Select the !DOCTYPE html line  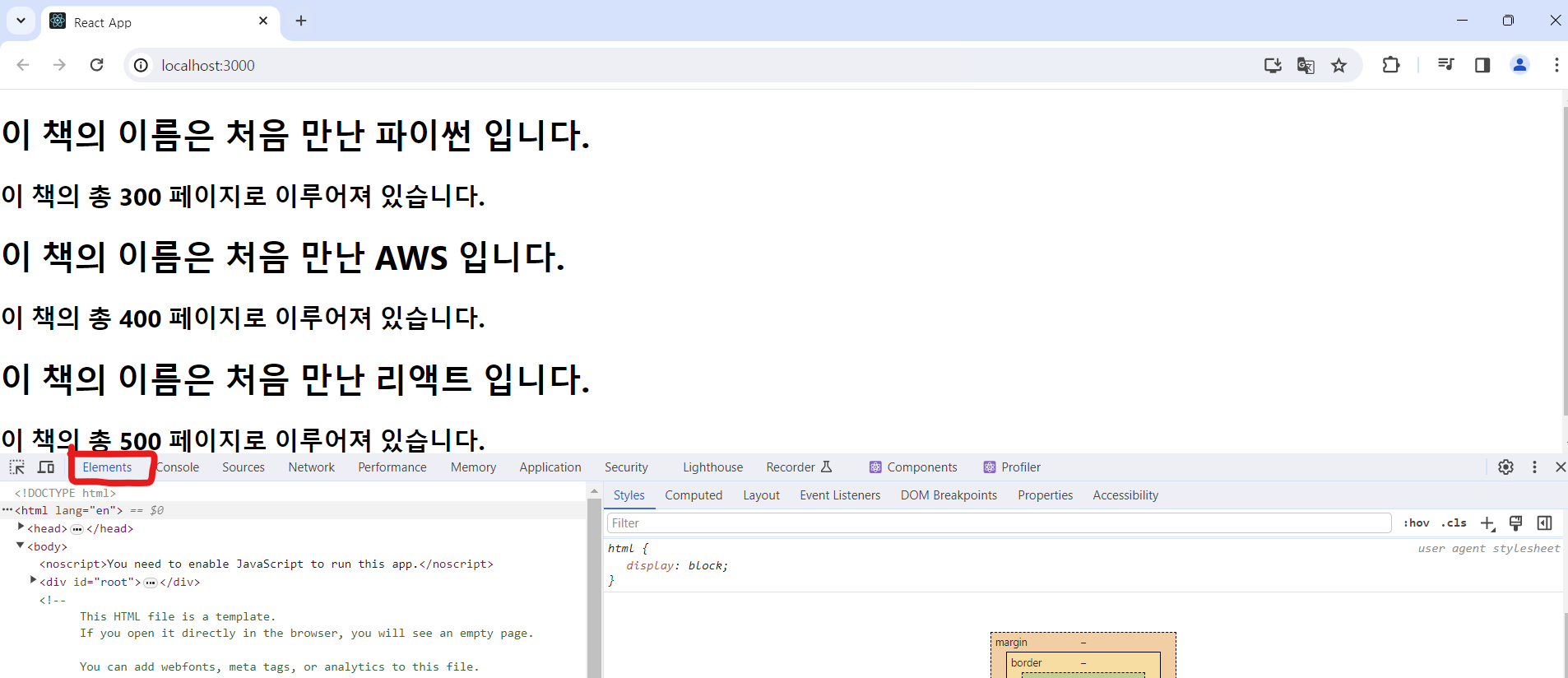coord(65,493)
